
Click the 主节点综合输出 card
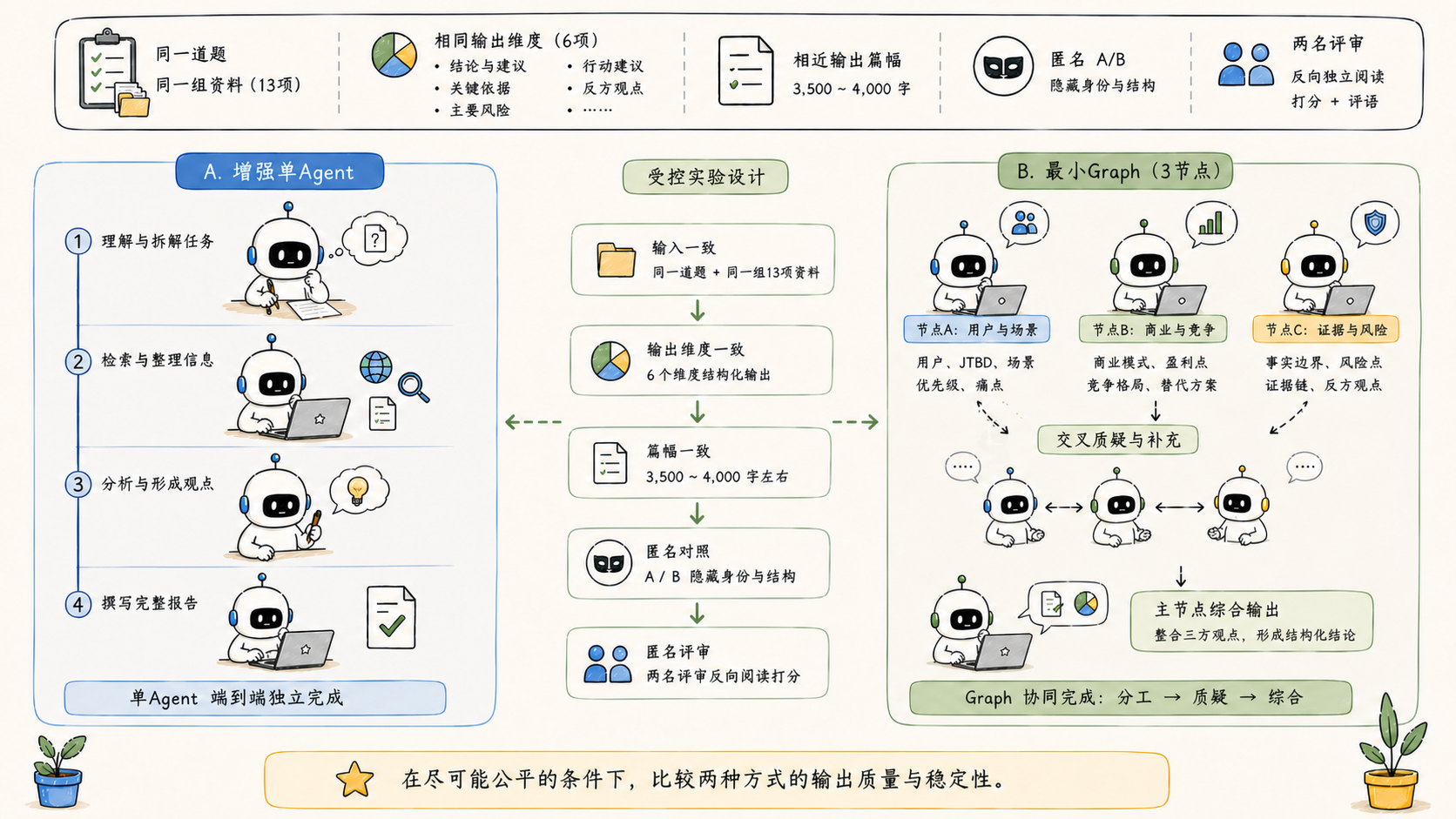tap(1251, 621)
